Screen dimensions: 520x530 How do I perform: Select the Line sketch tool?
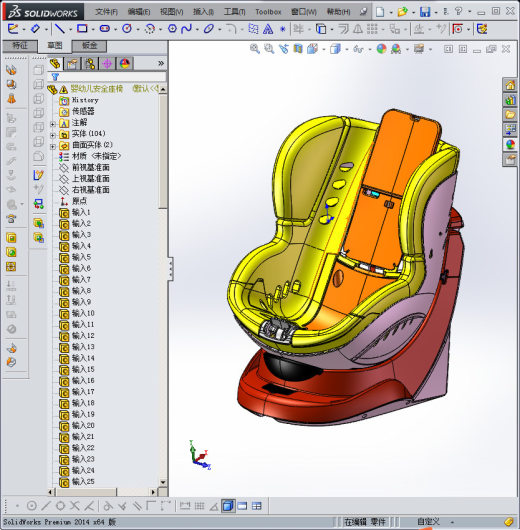tap(60, 29)
